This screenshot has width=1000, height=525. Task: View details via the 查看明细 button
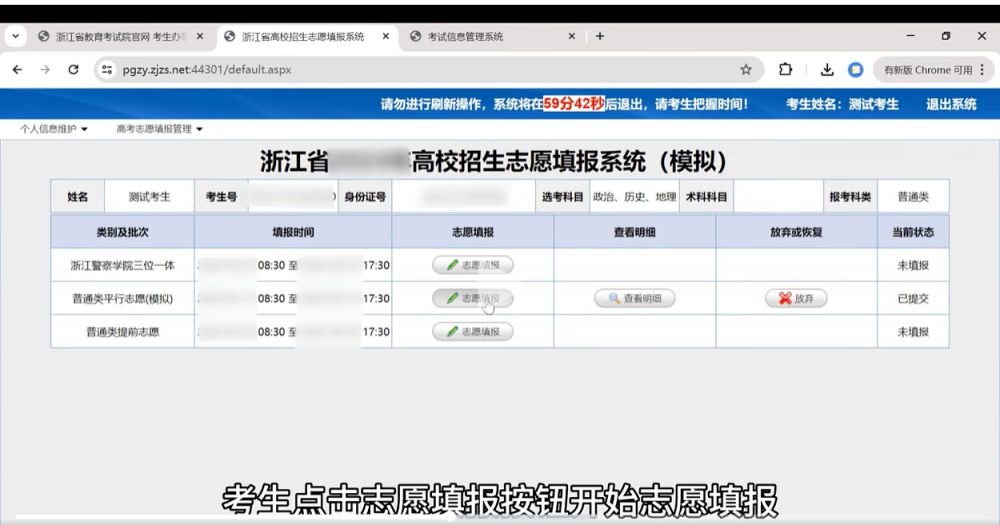click(x=634, y=299)
